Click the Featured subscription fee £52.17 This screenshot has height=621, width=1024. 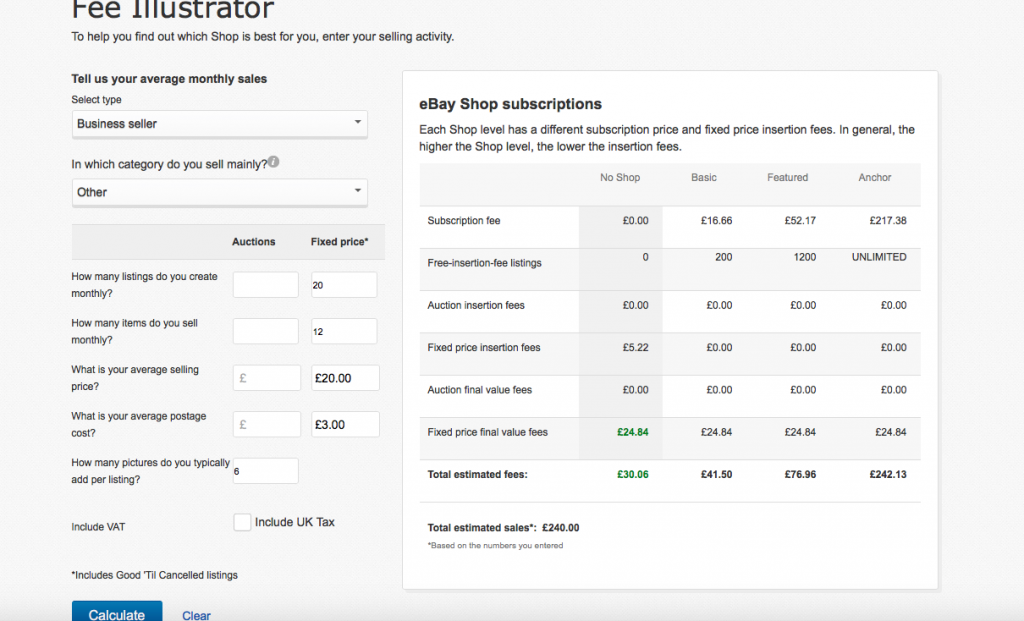pos(800,221)
